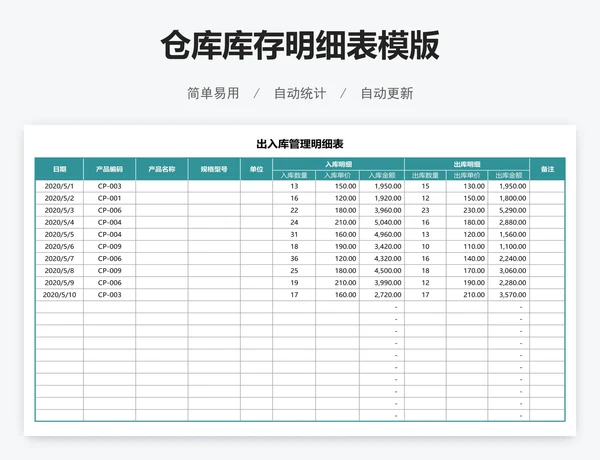Click the 110.00 outbound unit price
The width and height of the screenshot is (600, 460).
(467, 246)
